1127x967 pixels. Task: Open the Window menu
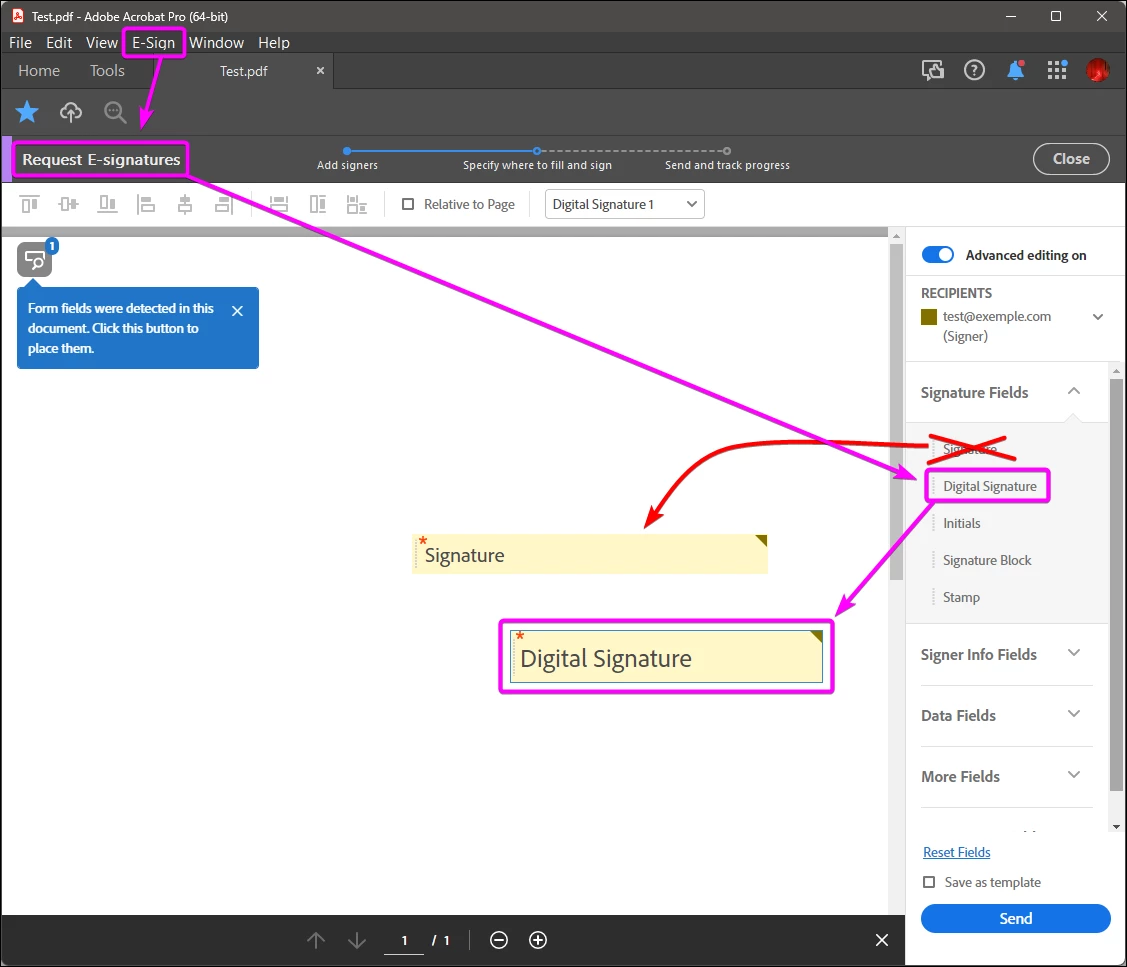point(216,43)
